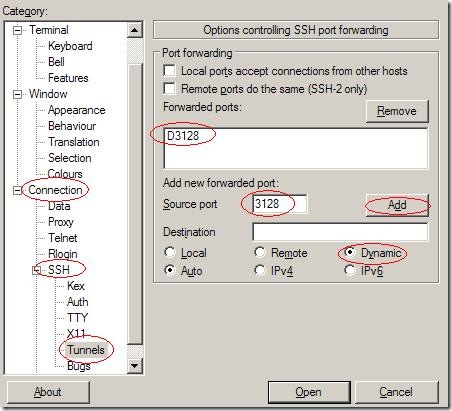Click the Add forwarded port button

[397, 205]
